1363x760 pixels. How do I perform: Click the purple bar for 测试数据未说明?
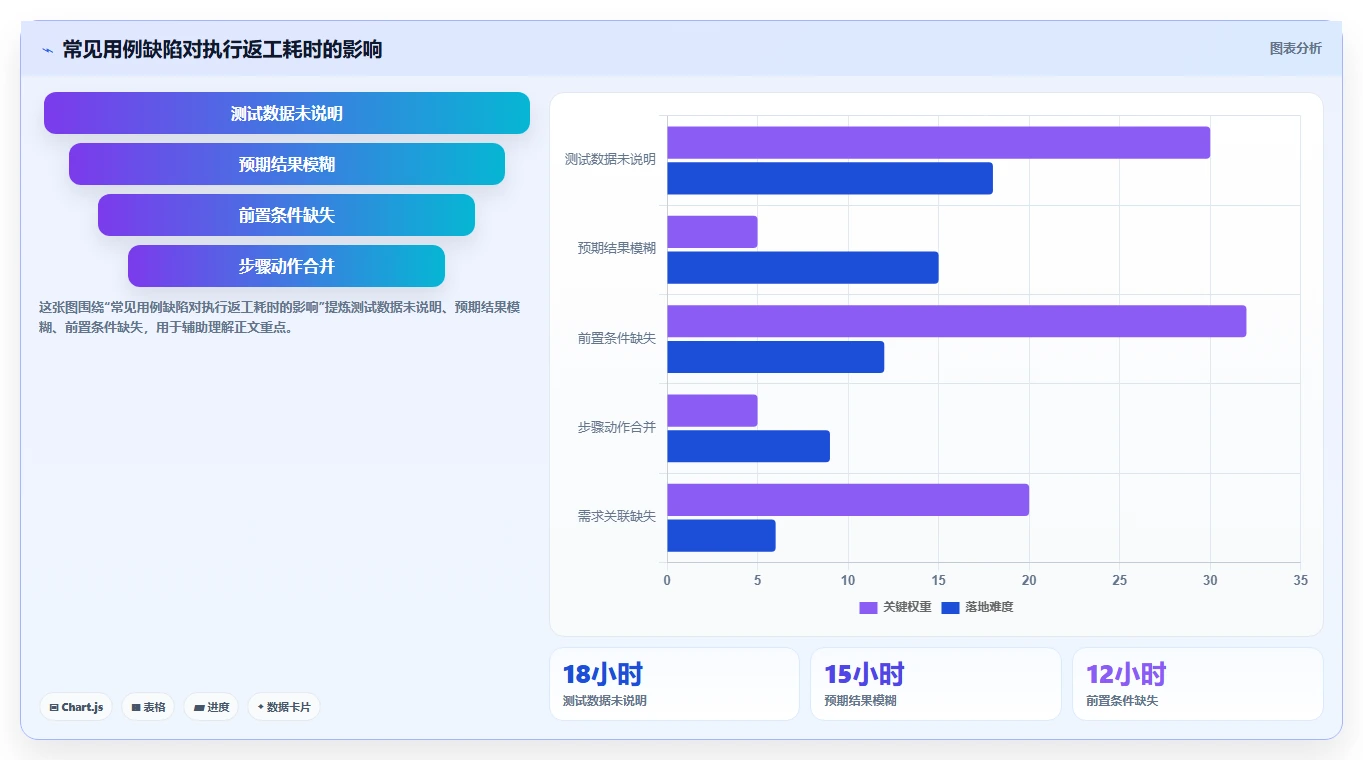[938, 142]
